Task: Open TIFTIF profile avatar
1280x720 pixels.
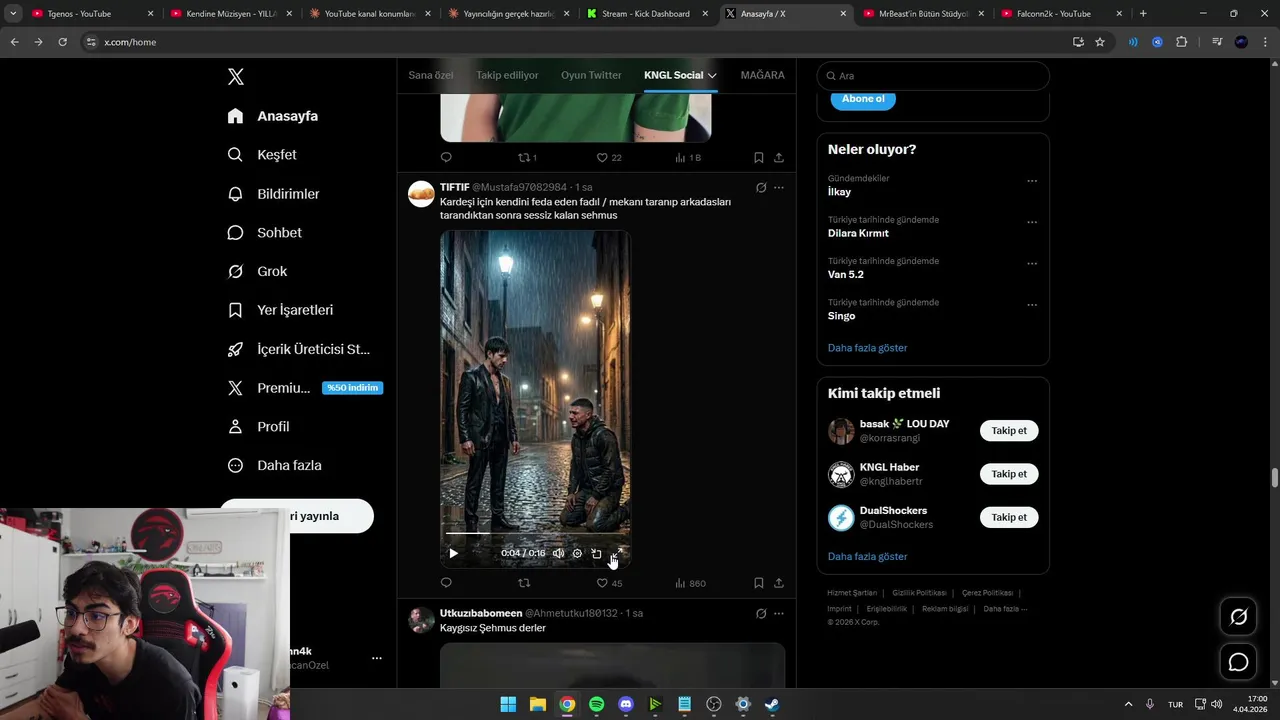Action: click(421, 194)
